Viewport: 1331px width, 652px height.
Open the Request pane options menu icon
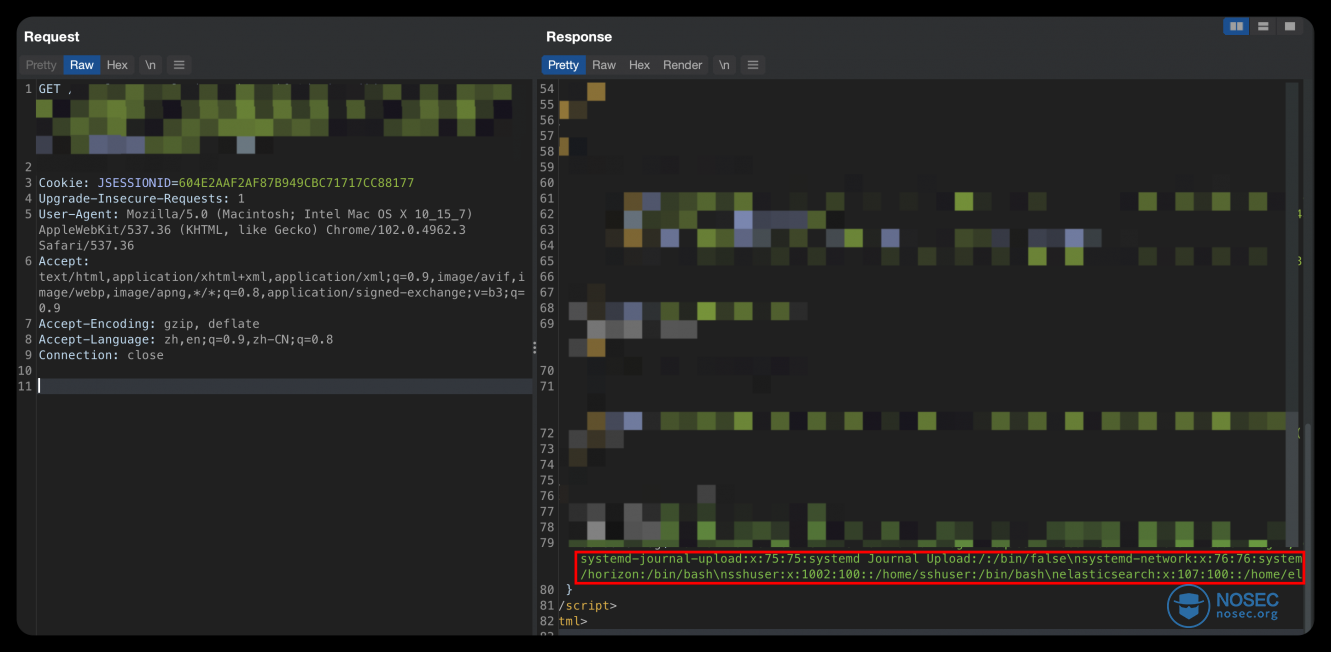coord(179,65)
